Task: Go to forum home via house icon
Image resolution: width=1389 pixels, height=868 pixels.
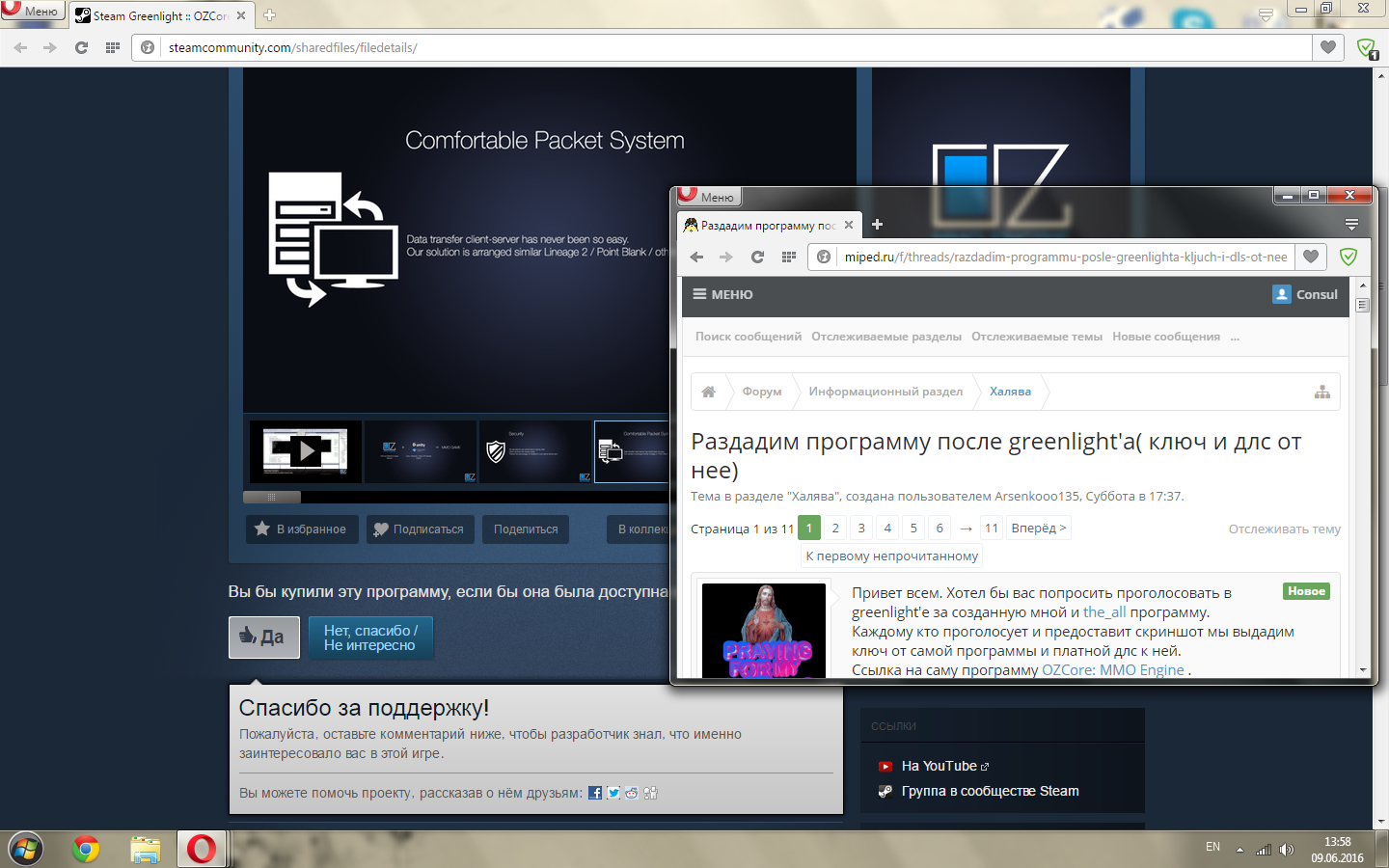Action: (709, 392)
